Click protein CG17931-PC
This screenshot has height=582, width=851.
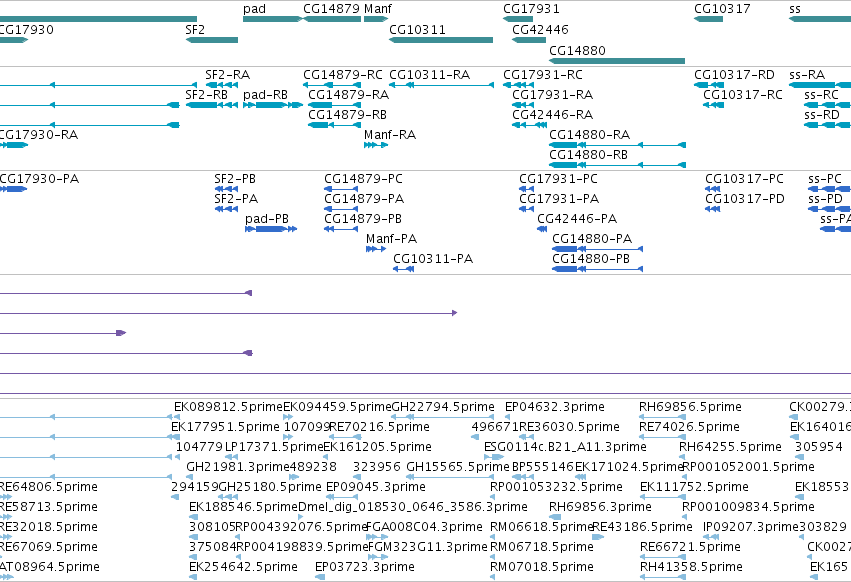tap(526, 189)
